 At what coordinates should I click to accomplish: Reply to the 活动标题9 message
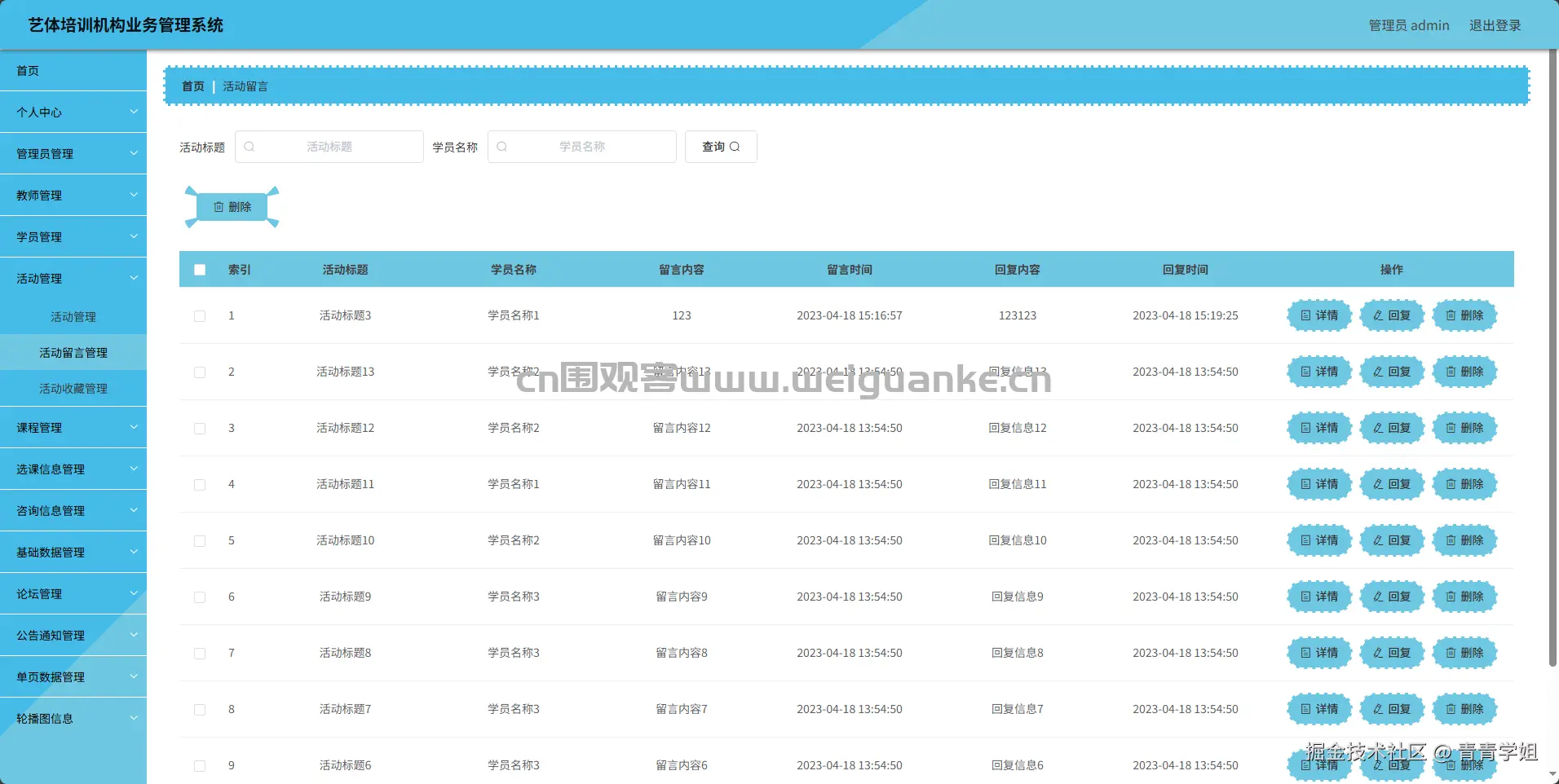[1392, 597]
